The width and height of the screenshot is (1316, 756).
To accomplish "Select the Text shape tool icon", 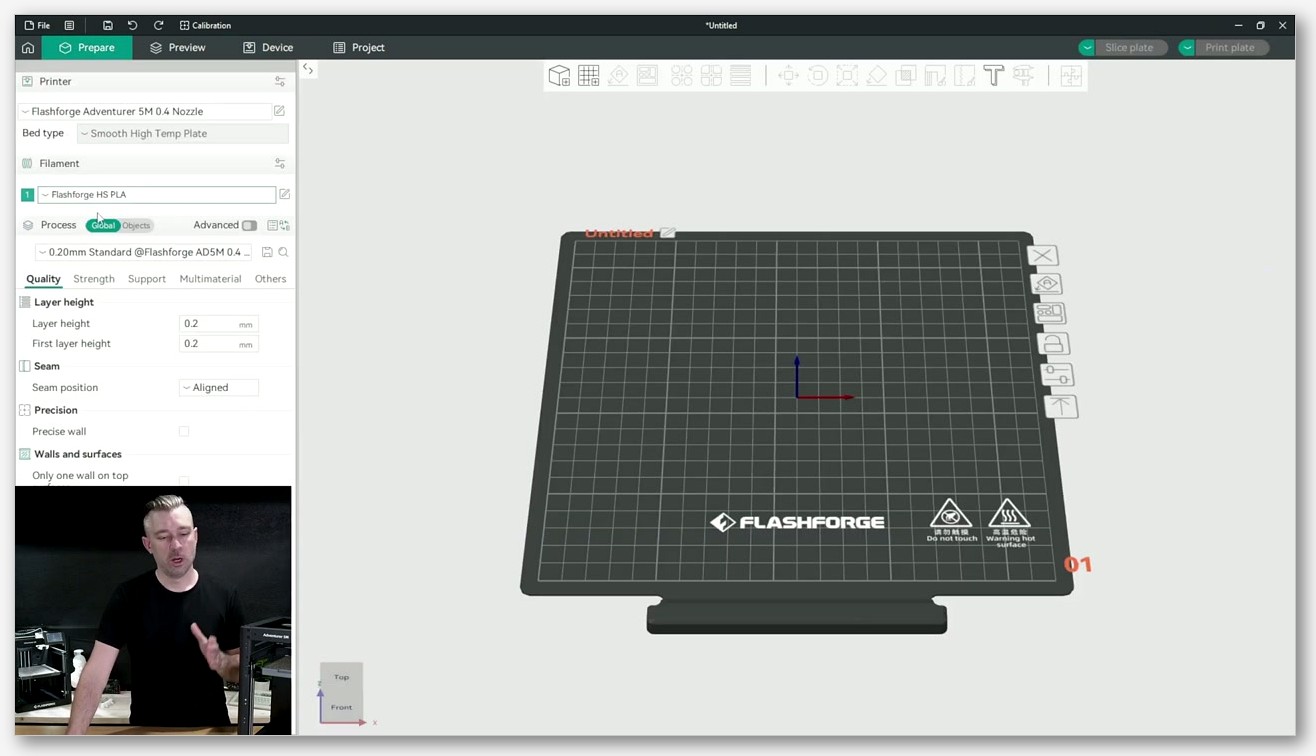I will coord(993,76).
